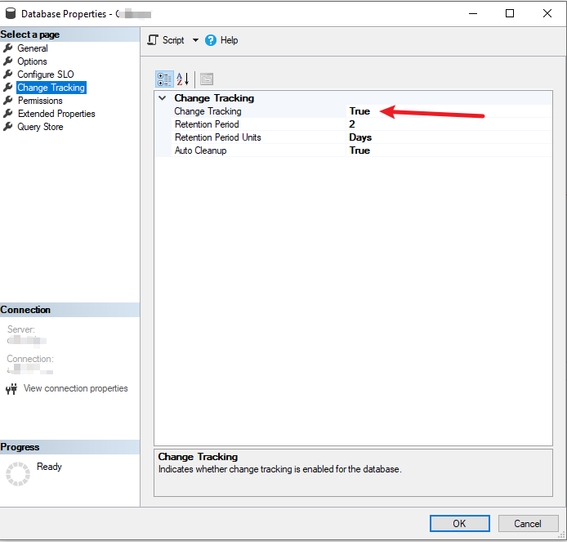The height and width of the screenshot is (542, 567).
Task: Open Help via blue question mark icon
Action: 210,40
